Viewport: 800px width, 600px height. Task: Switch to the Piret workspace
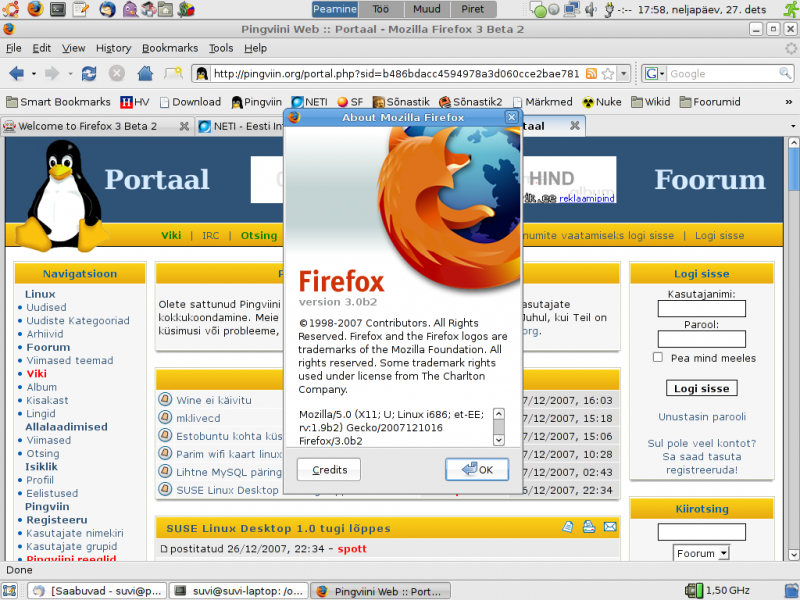(x=473, y=9)
